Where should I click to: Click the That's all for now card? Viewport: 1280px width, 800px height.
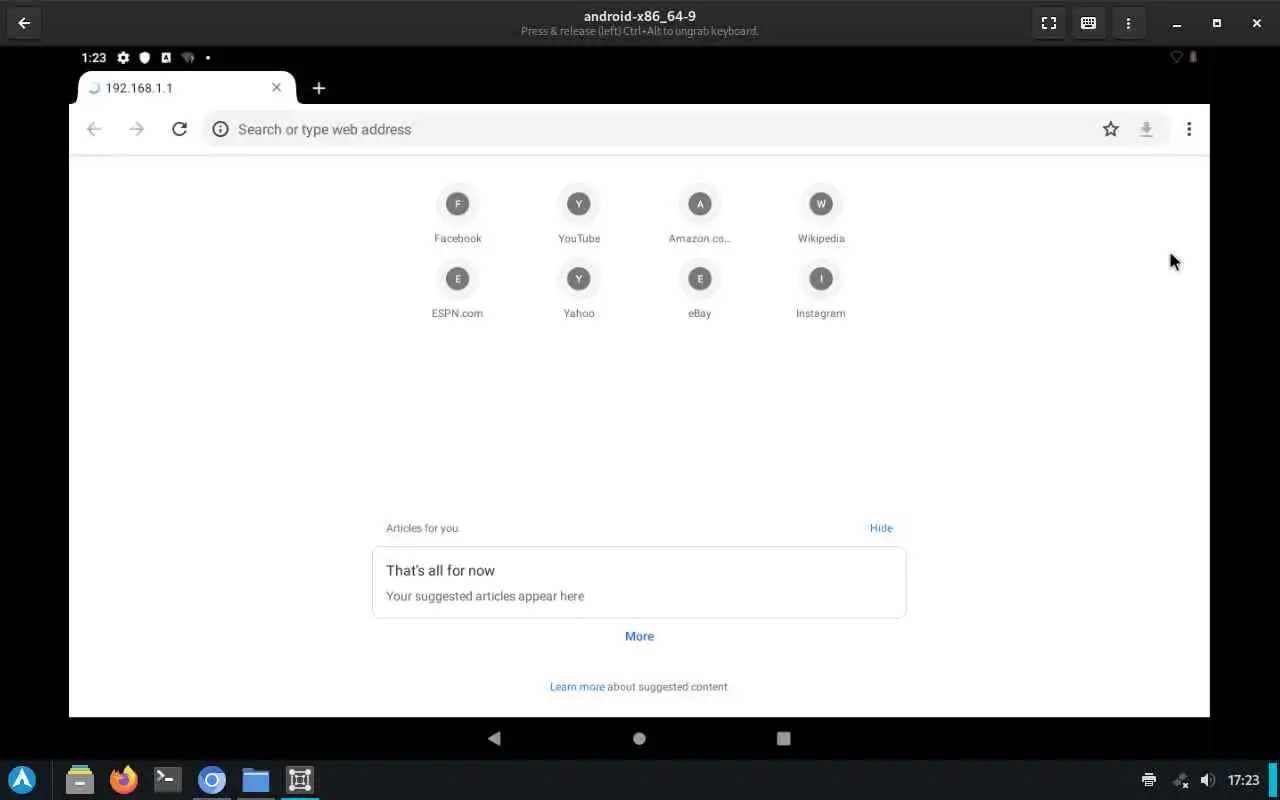pos(639,582)
